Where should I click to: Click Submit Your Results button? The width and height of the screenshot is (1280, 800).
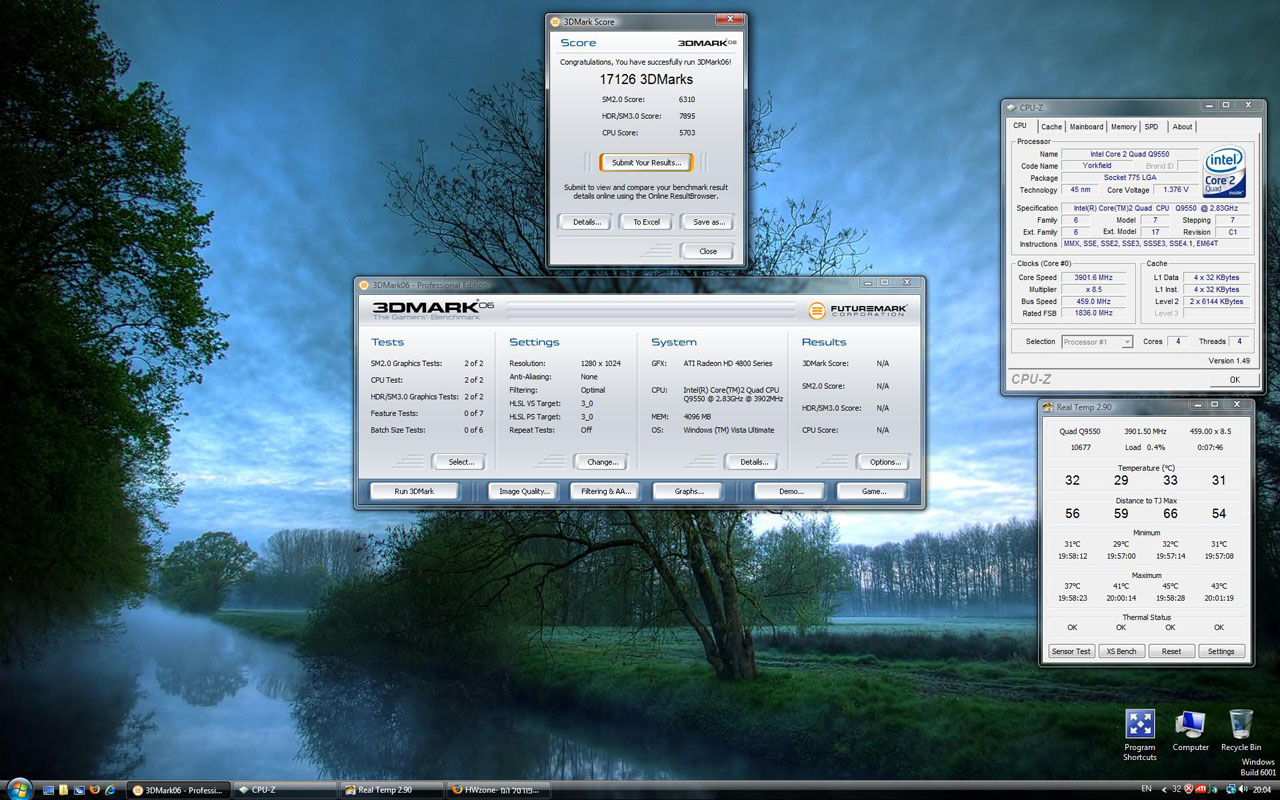coord(645,162)
